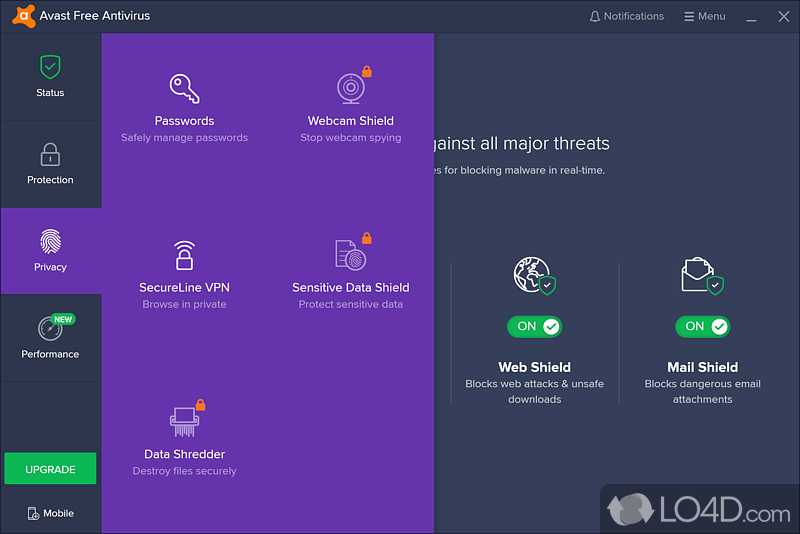
Task: Open the Sensitive Data Shield title
Action: click(351, 288)
